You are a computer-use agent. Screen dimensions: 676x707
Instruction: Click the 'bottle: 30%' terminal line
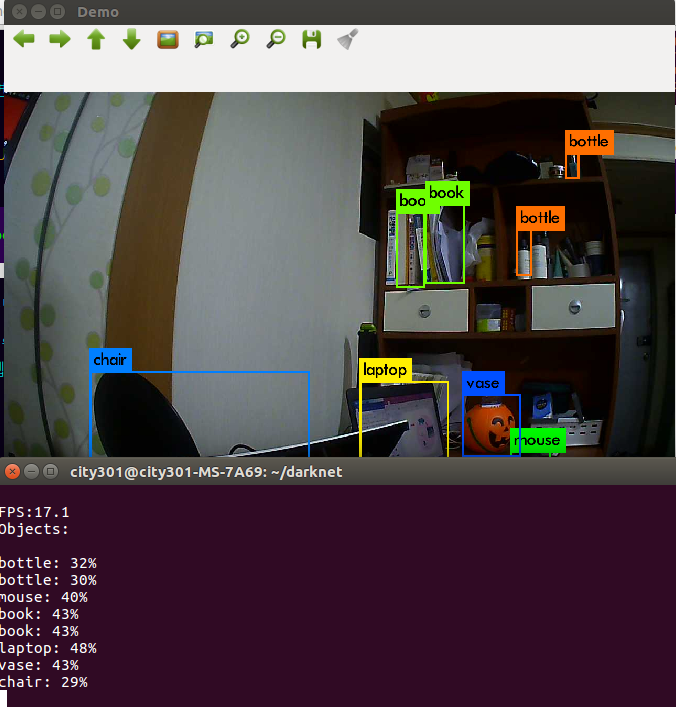coord(48,580)
